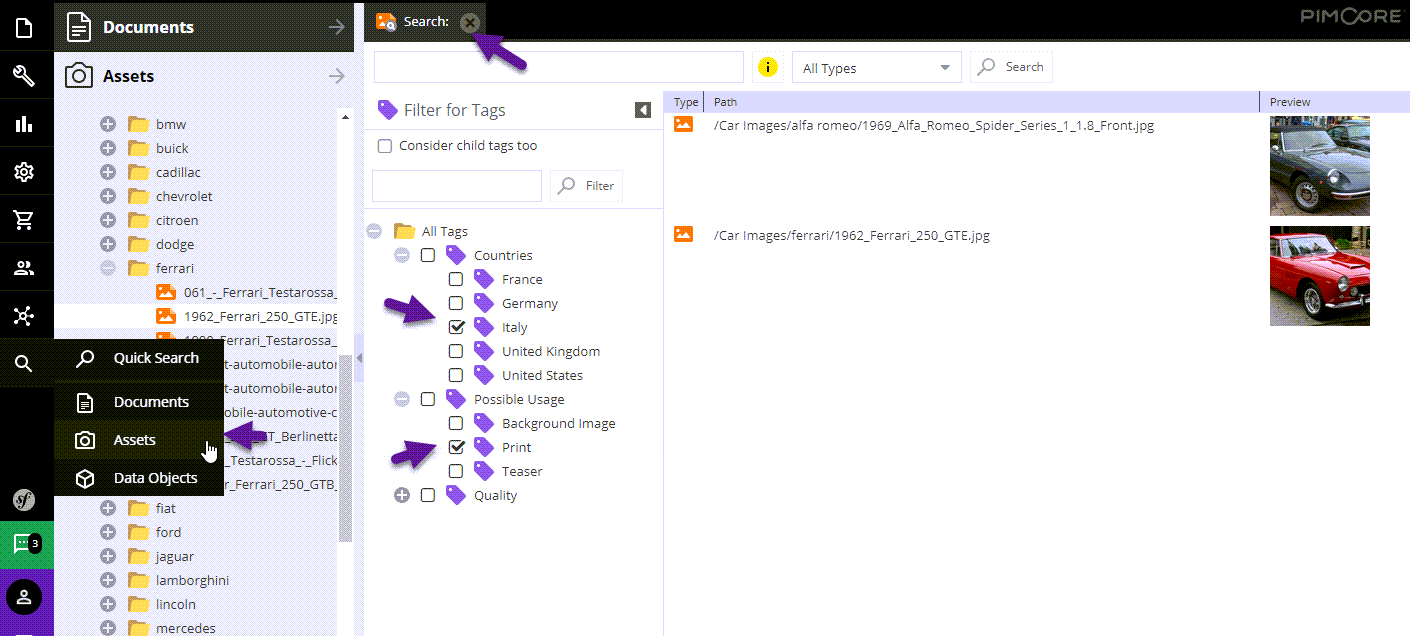Open the Users people icon

pyautogui.click(x=24, y=268)
